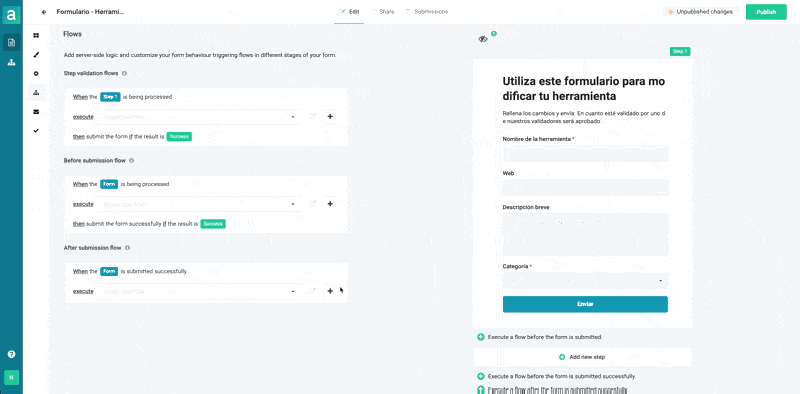Click the Step validation flows label

[91, 73]
